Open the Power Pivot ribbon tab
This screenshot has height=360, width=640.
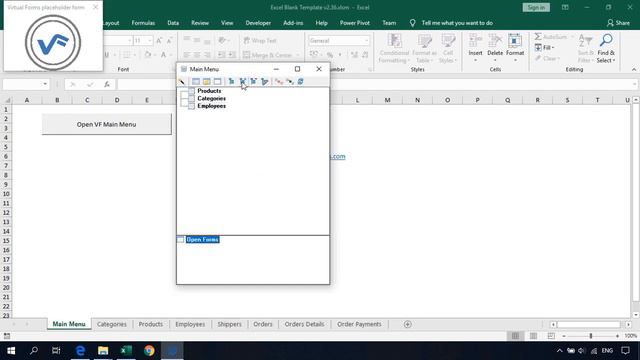(354, 23)
